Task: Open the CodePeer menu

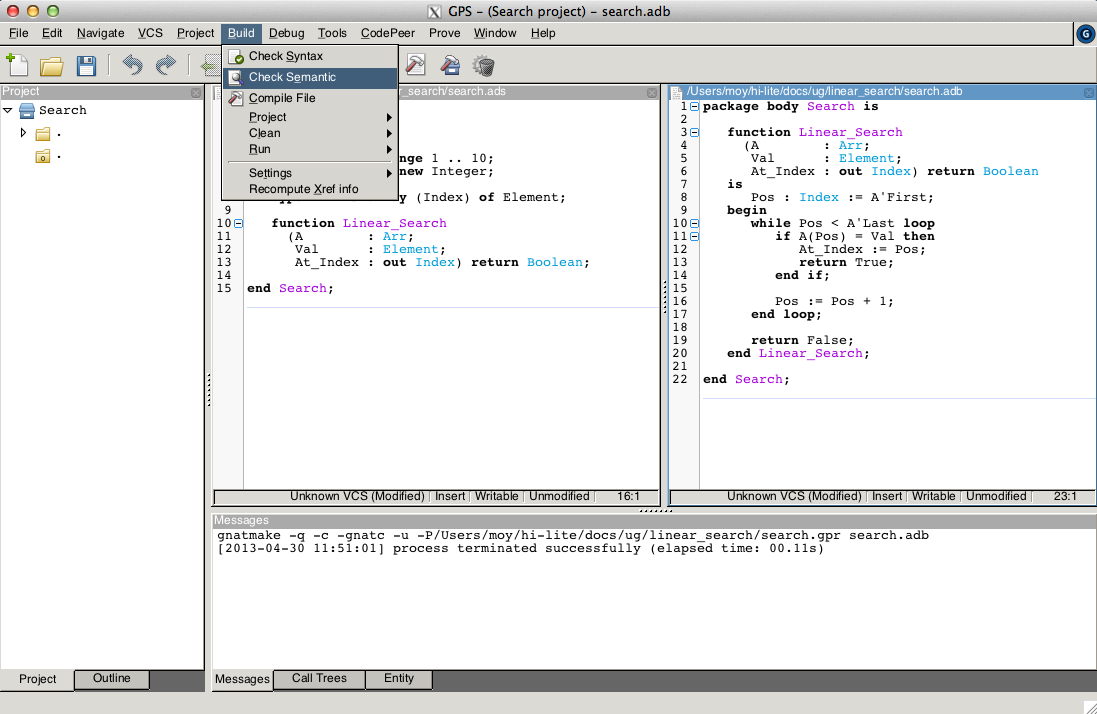Action: [388, 33]
